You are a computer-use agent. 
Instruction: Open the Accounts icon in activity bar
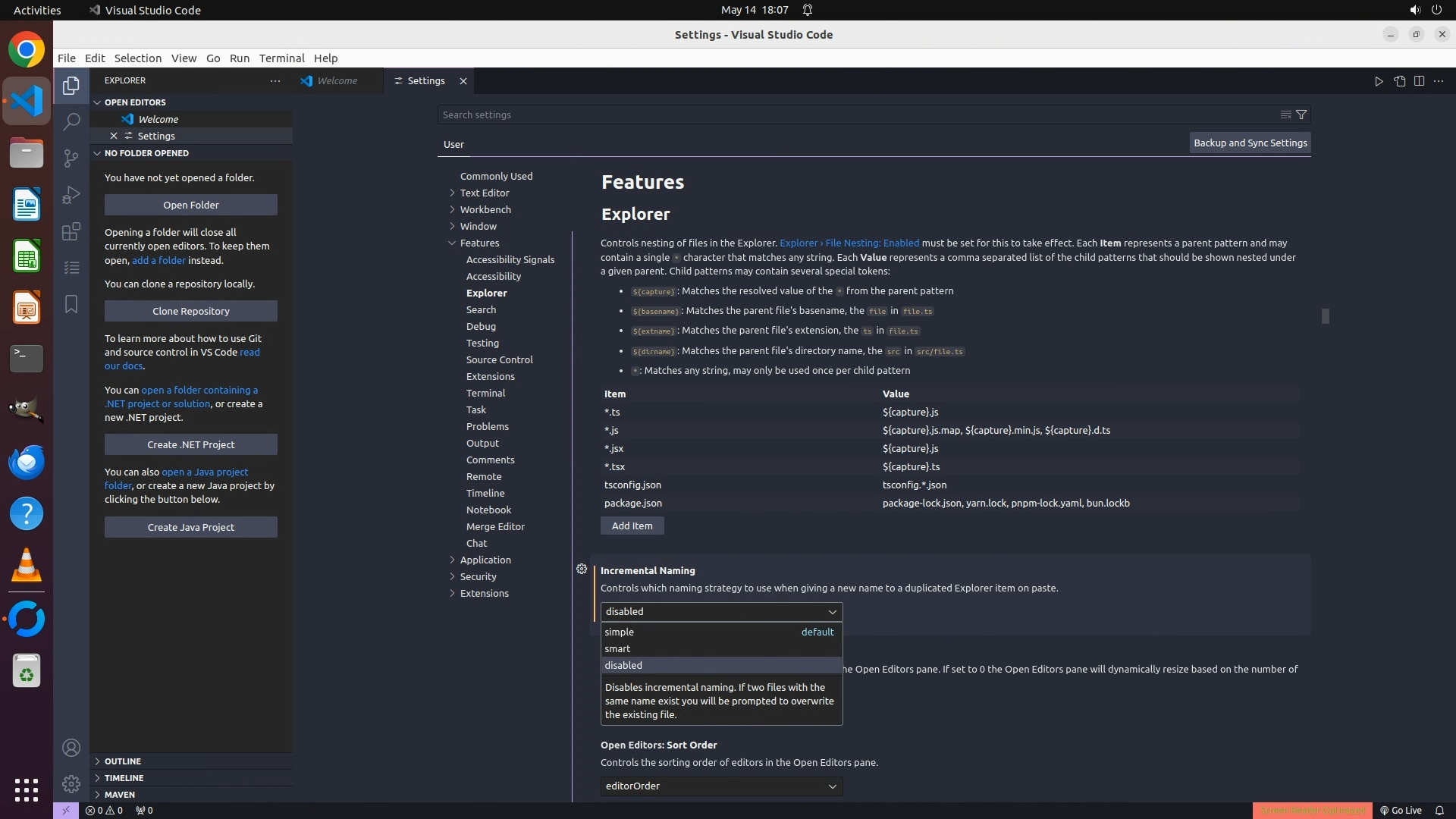click(x=71, y=748)
